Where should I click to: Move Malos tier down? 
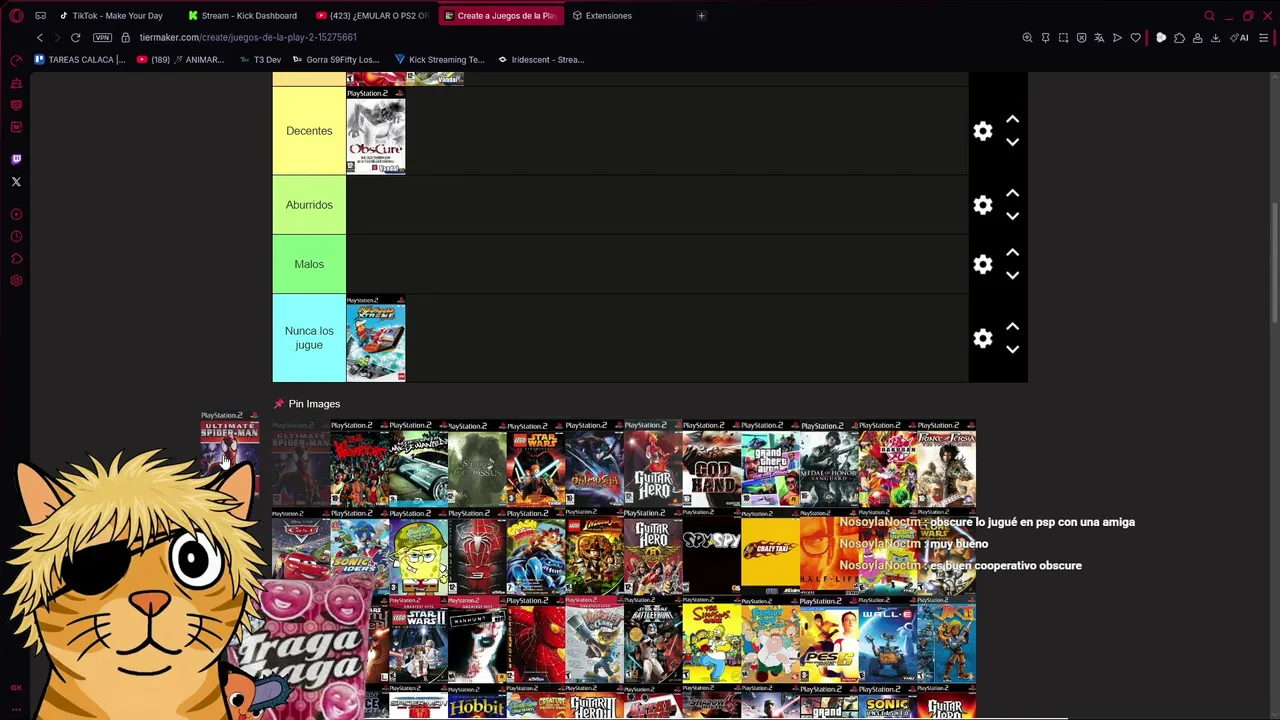1012,275
